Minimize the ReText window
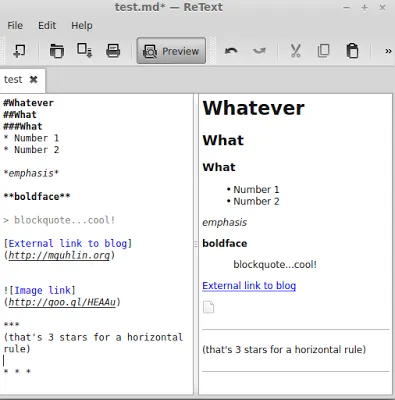 (x=346, y=8)
